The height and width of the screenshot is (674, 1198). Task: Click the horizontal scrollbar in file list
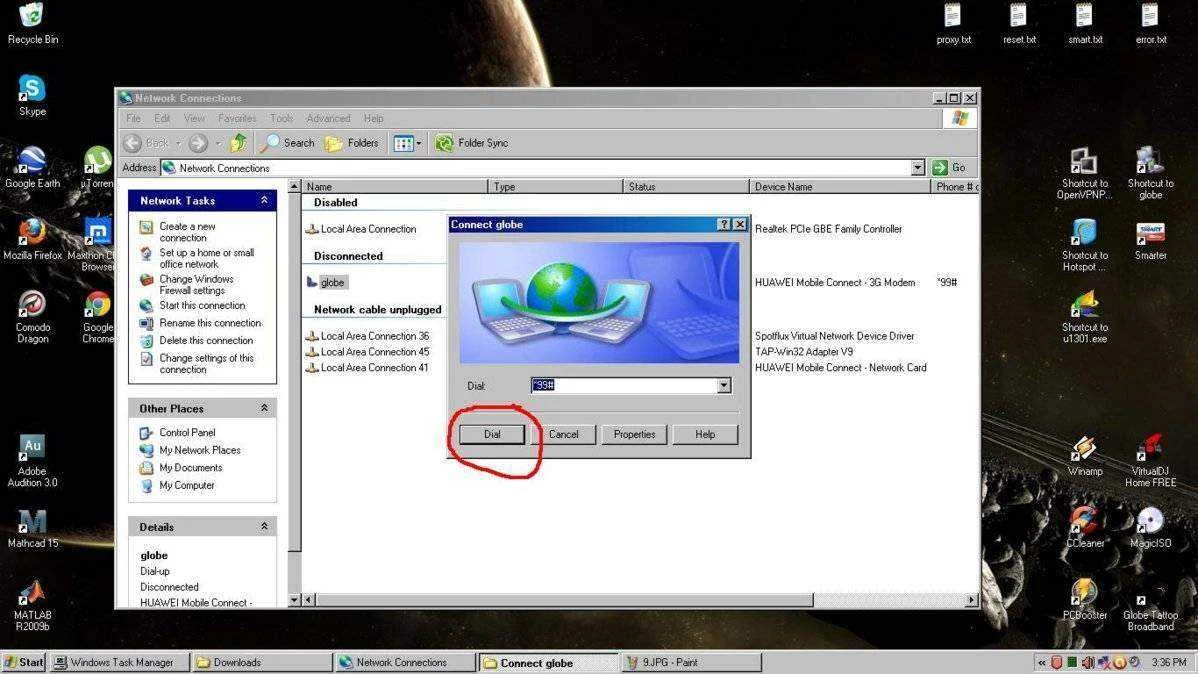[x=565, y=600]
